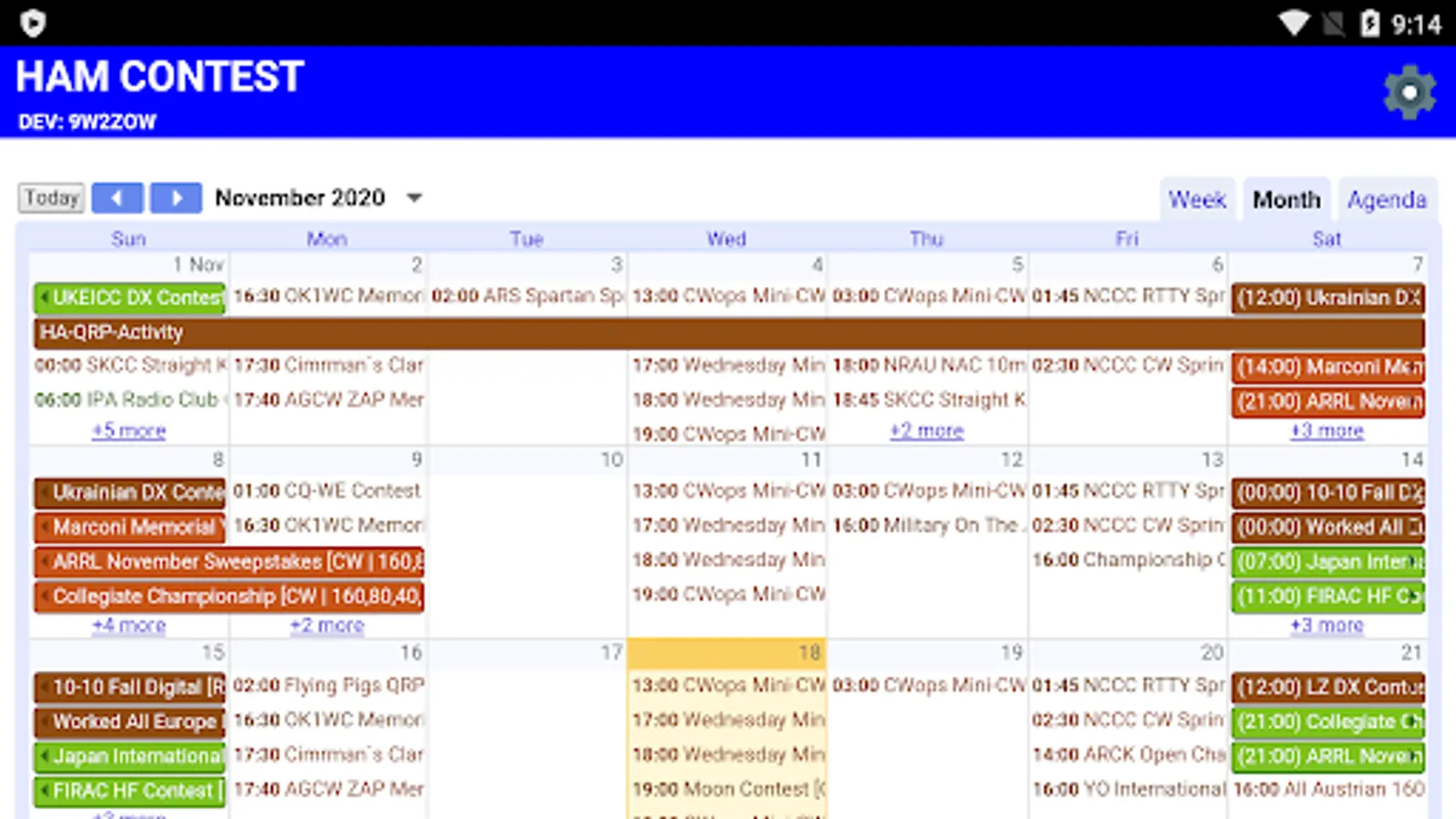Open the 16:00 All Austrian 160 event

[x=1329, y=789]
